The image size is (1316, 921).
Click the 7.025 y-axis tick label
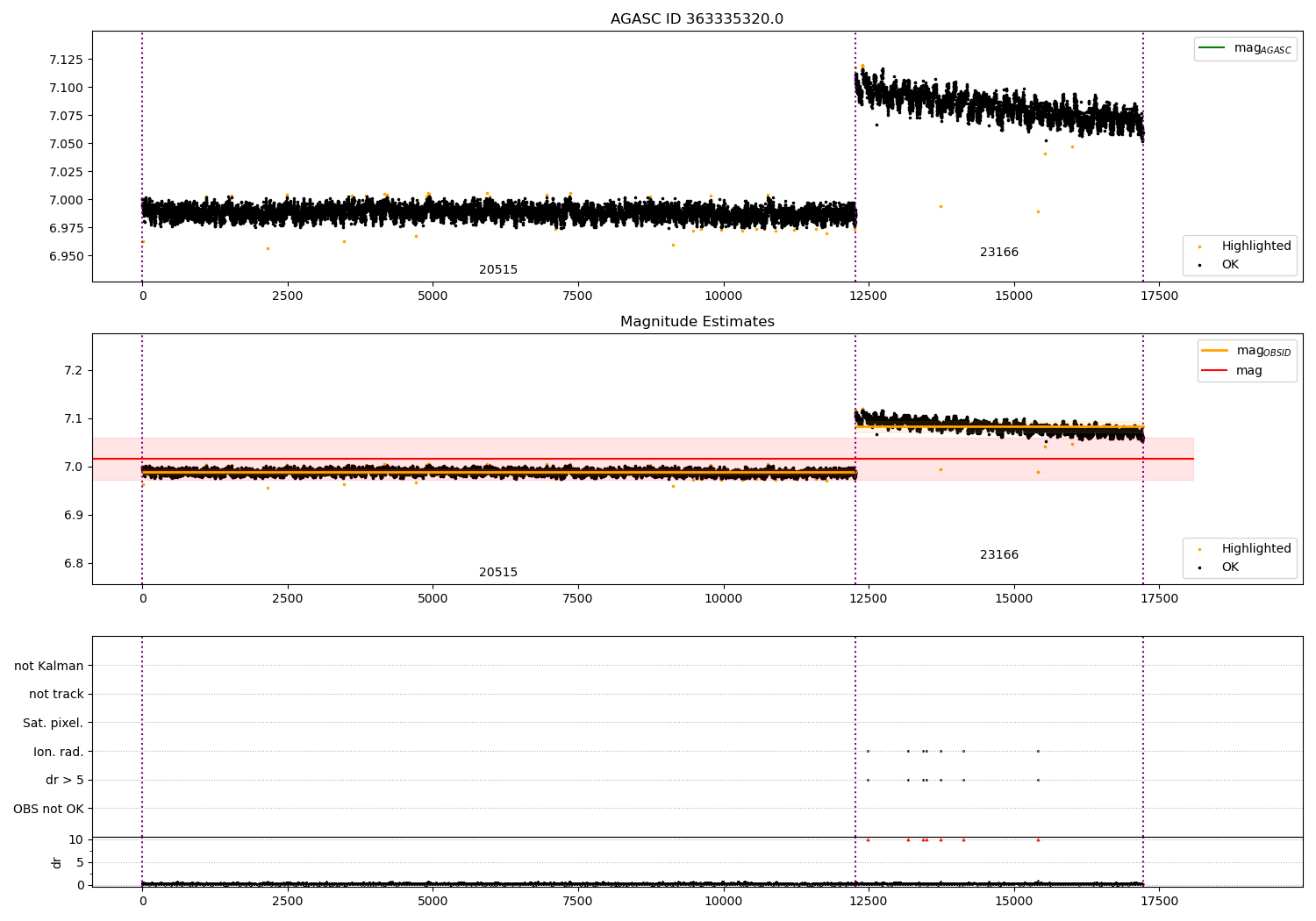(66, 172)
